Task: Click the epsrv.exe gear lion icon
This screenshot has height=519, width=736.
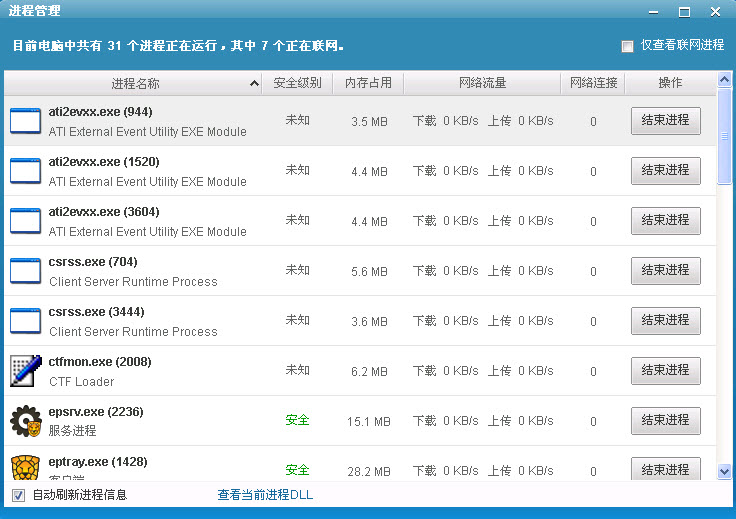Action: [x=25, y=421]
